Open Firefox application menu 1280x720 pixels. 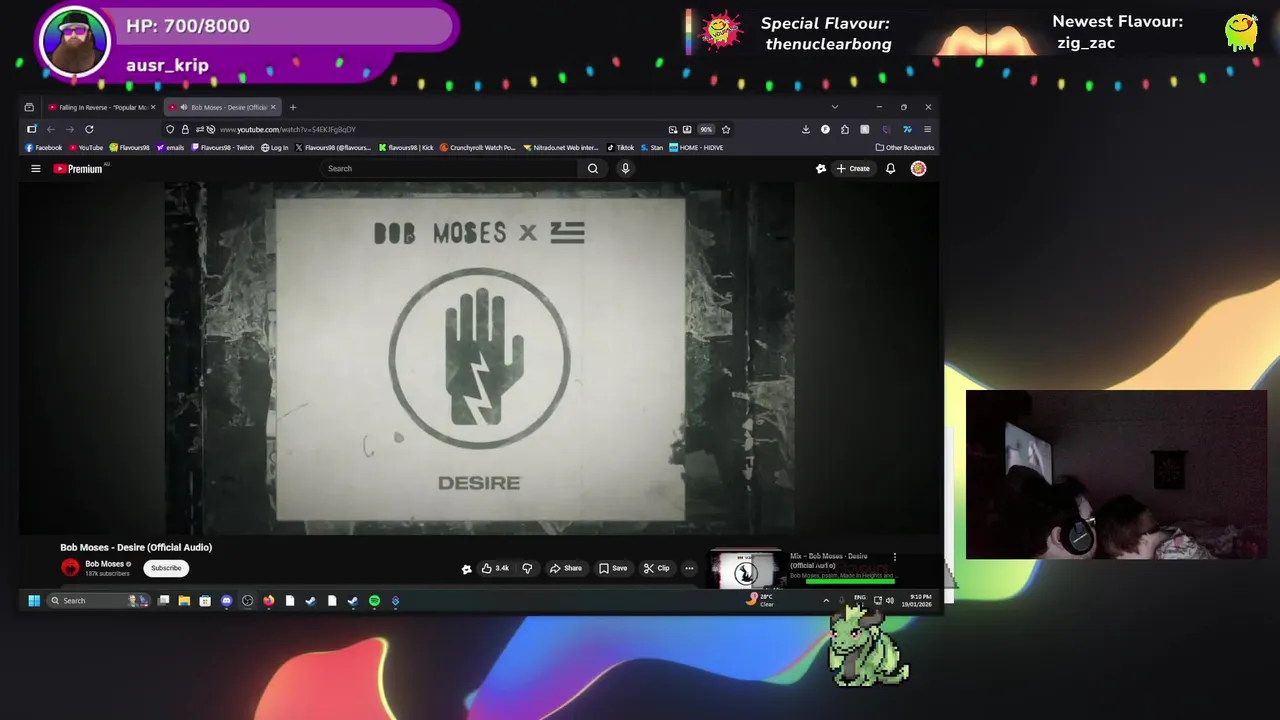(927, 129)
